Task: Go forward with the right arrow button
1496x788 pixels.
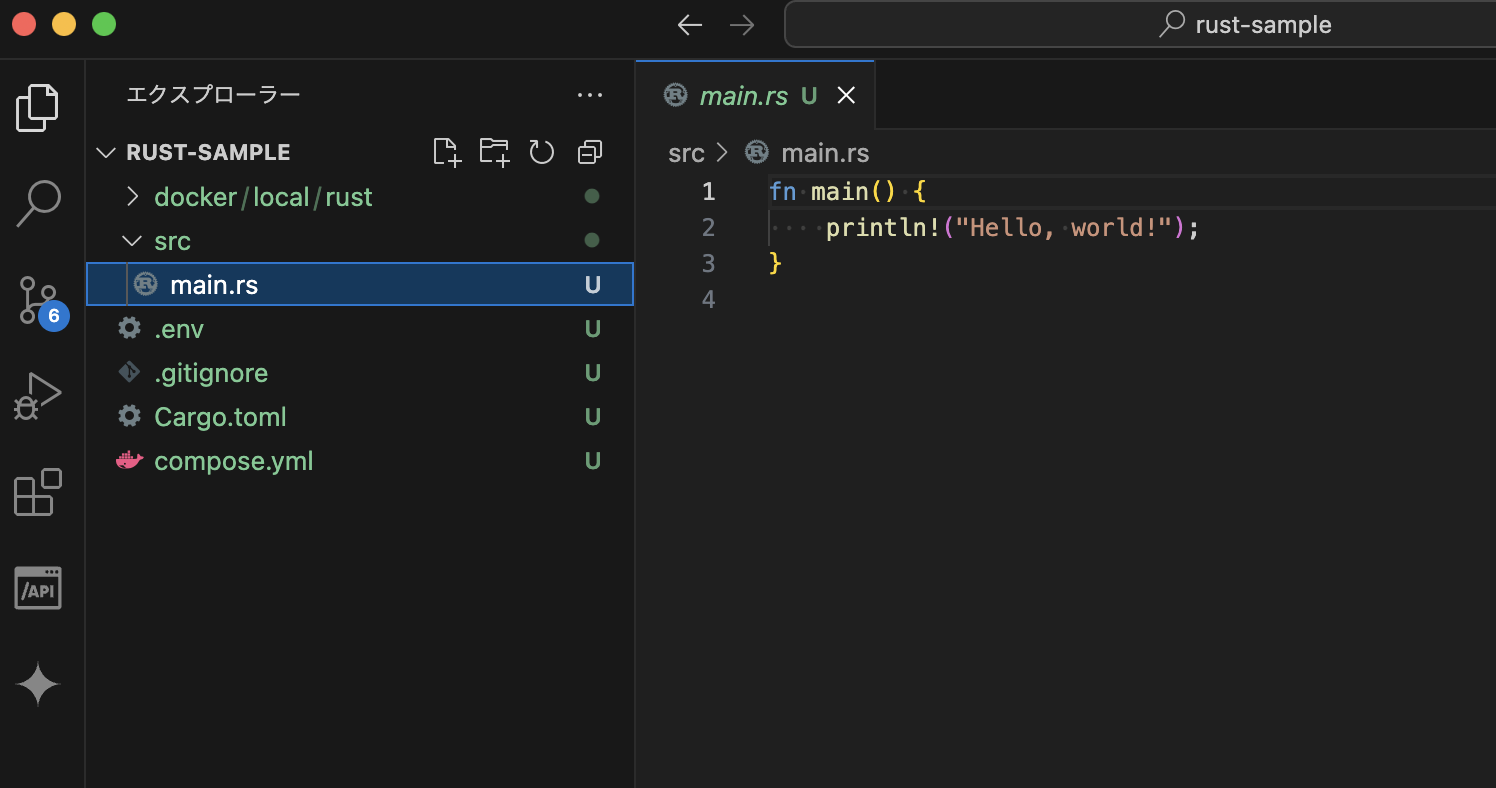Action: [x=742, y=25]
